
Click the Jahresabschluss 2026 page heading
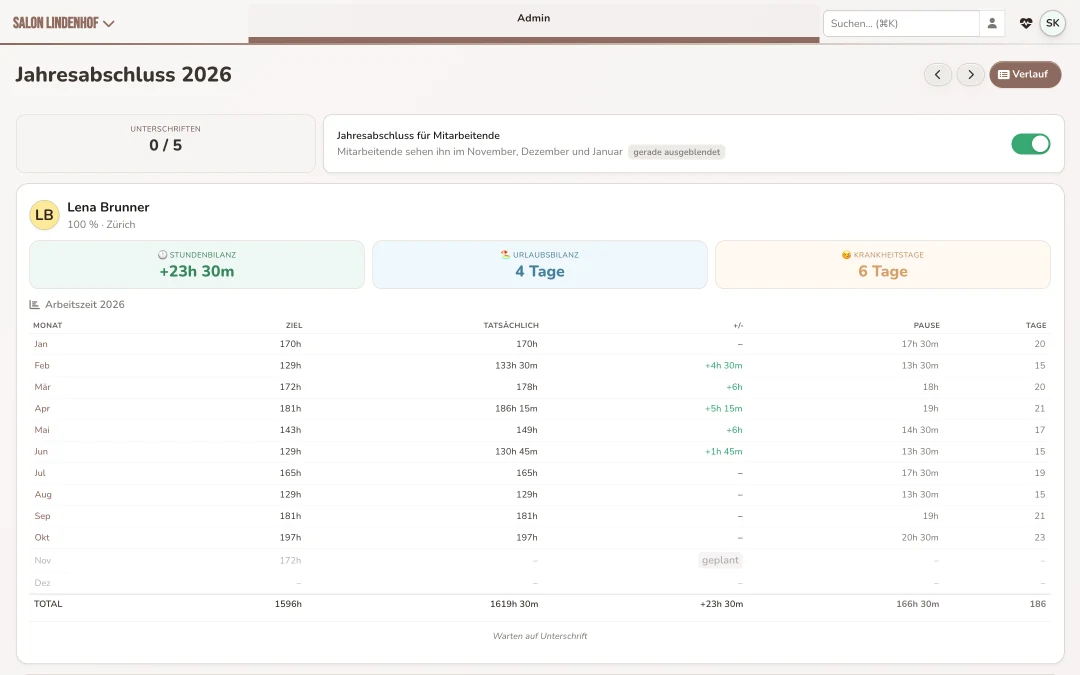click(x=123, y=74)
